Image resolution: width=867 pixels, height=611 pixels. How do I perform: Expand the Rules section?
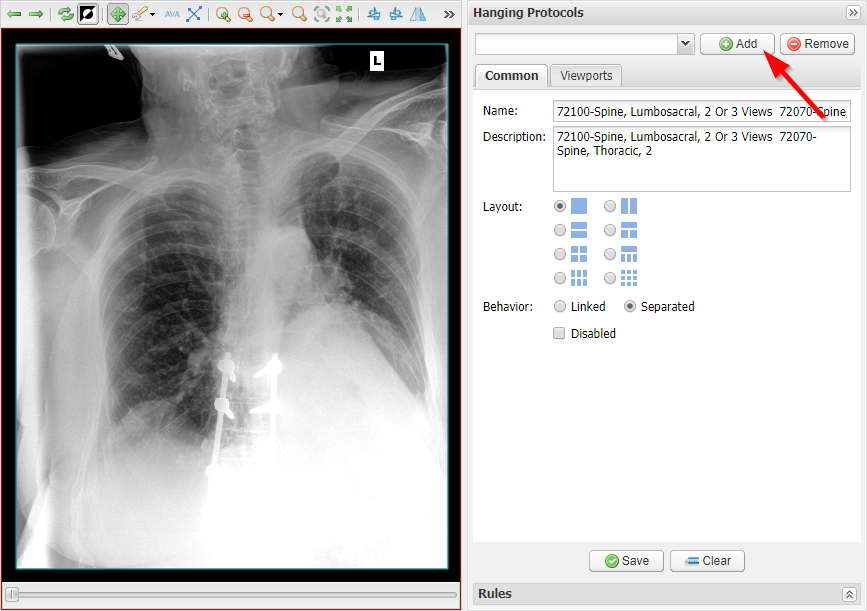point(849,594)
